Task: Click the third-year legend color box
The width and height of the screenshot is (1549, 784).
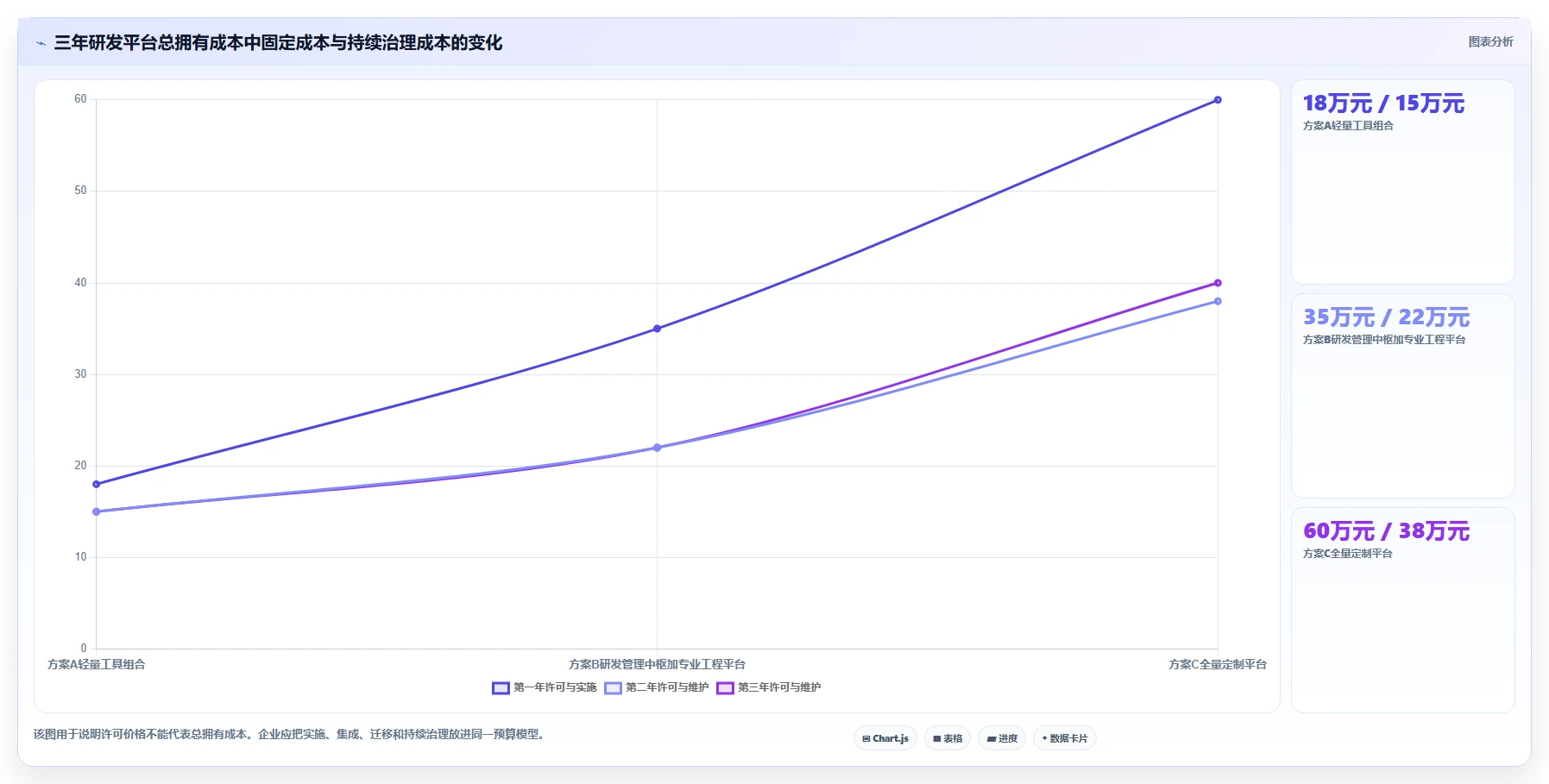Action: (725, 687)
